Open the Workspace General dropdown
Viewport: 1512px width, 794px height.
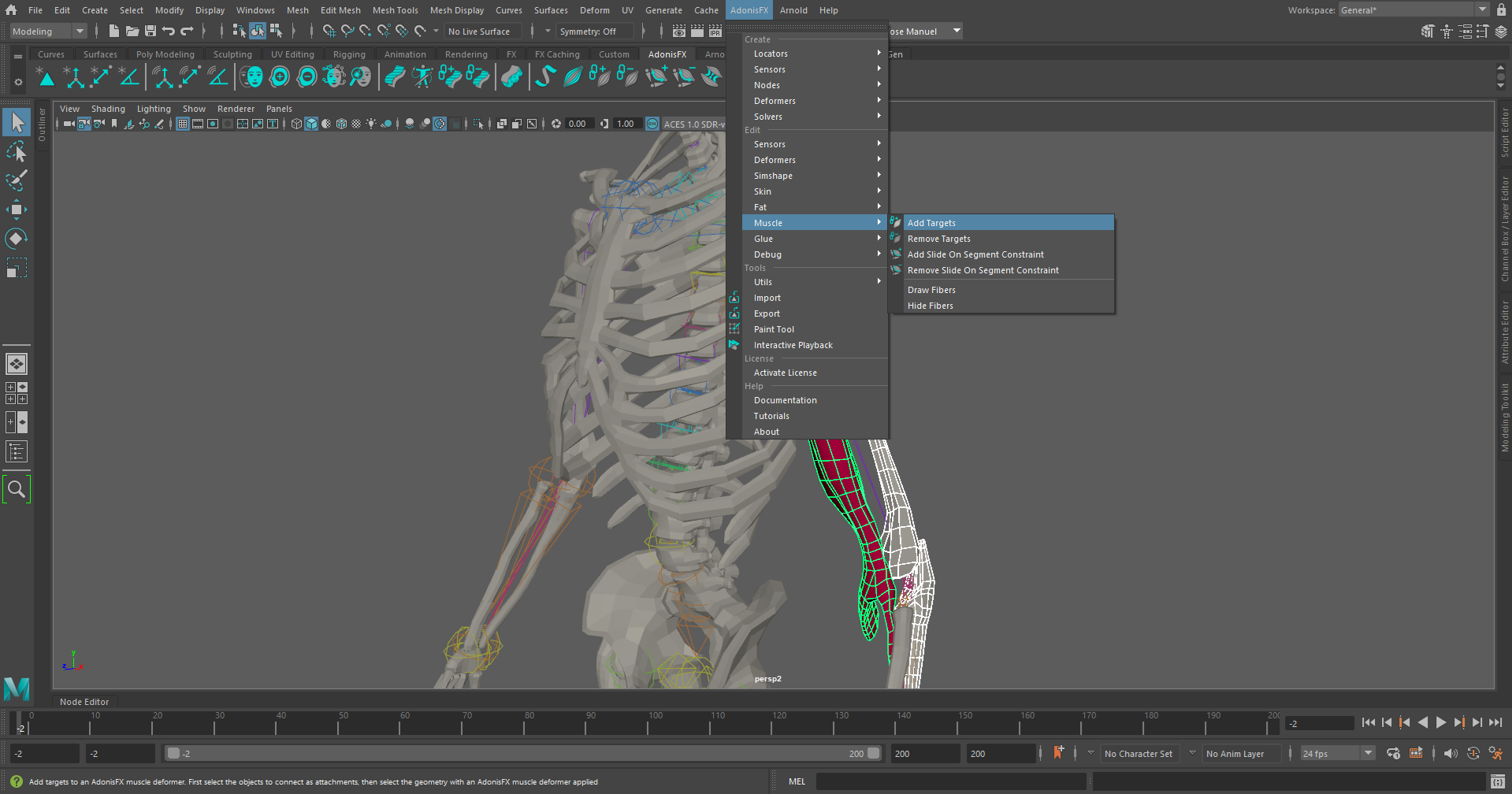coord(1414,9)
